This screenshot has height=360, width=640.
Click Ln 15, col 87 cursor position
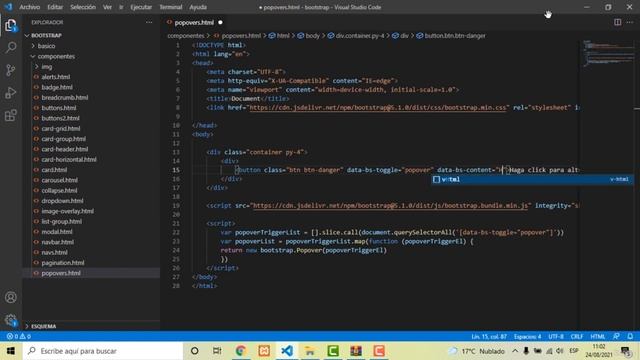pos(489,336)
